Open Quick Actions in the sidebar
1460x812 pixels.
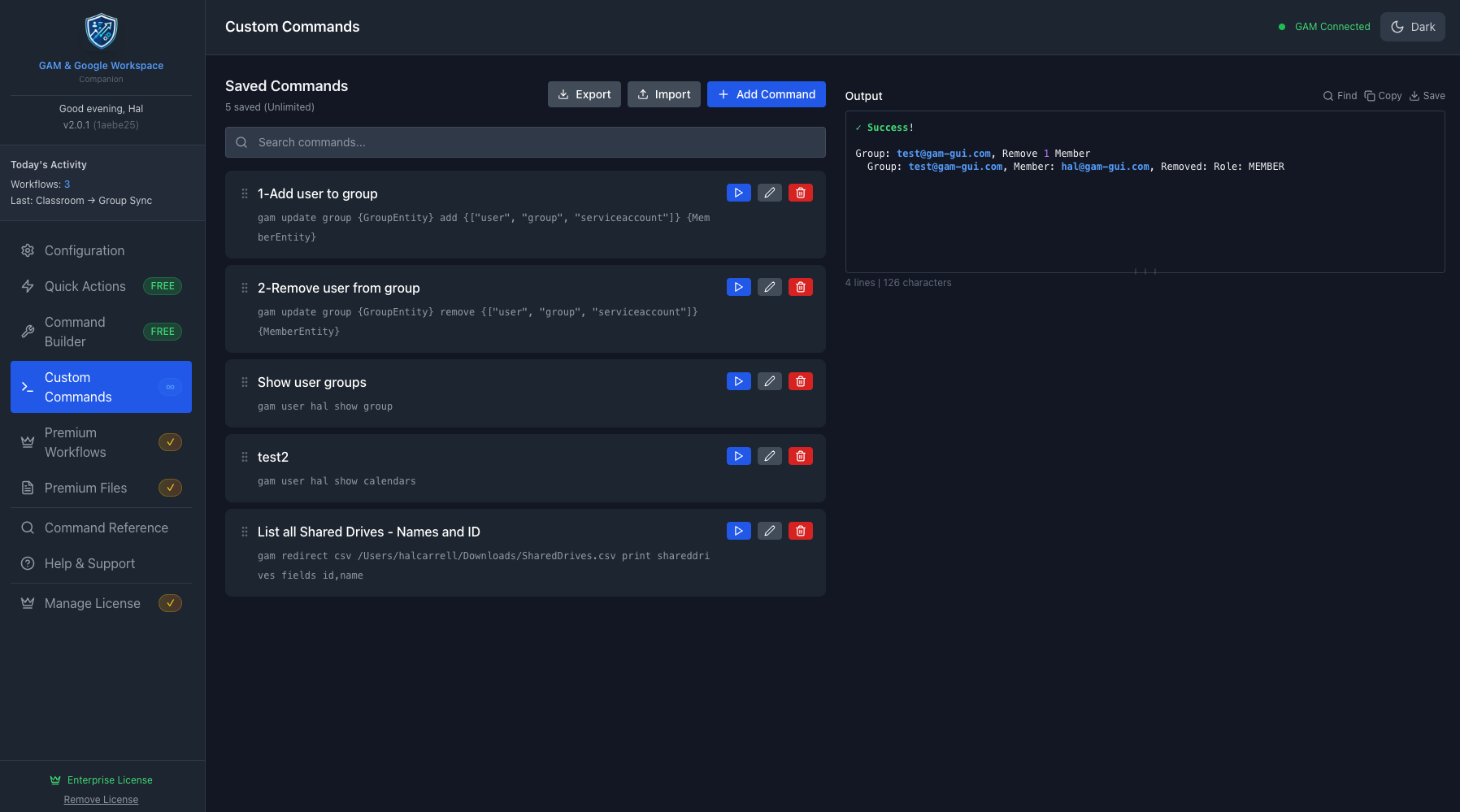101,286
